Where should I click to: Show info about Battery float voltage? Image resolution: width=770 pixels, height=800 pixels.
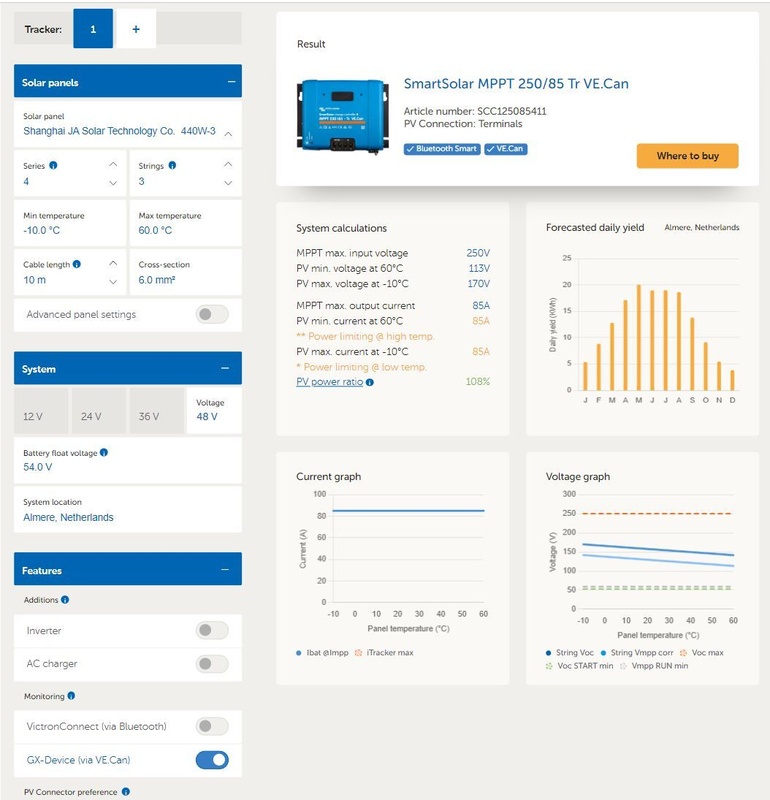(104, 453)
